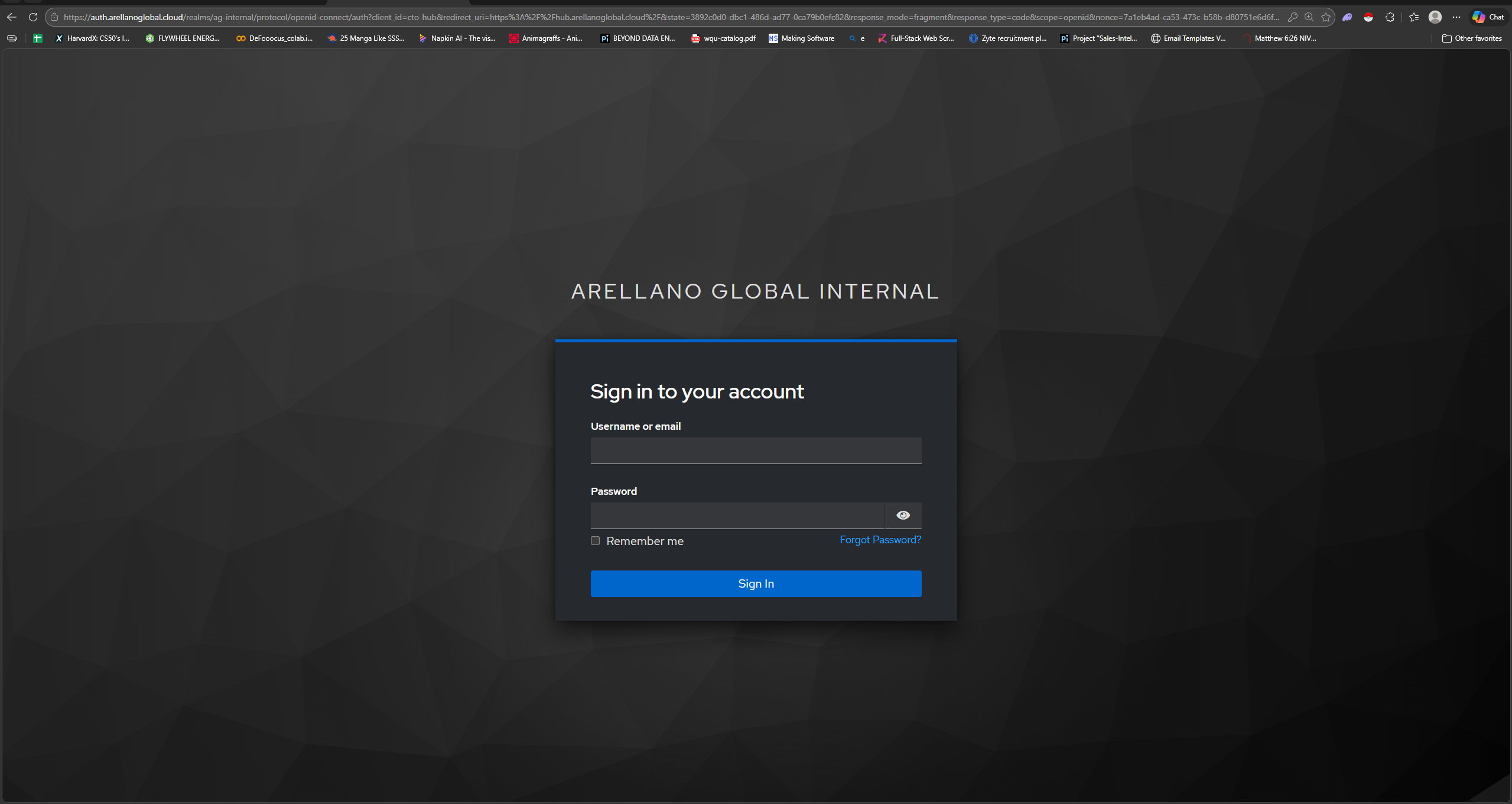The image size is (1512, 804).
Task: Add this page to favorites with star icon
Action: pyautogui.click(x=1326, y=17)
